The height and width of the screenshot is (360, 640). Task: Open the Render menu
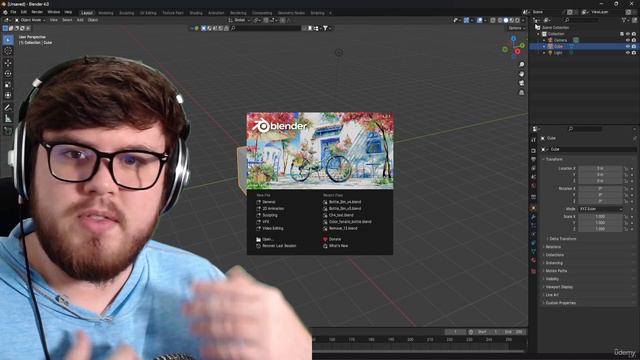37,12
